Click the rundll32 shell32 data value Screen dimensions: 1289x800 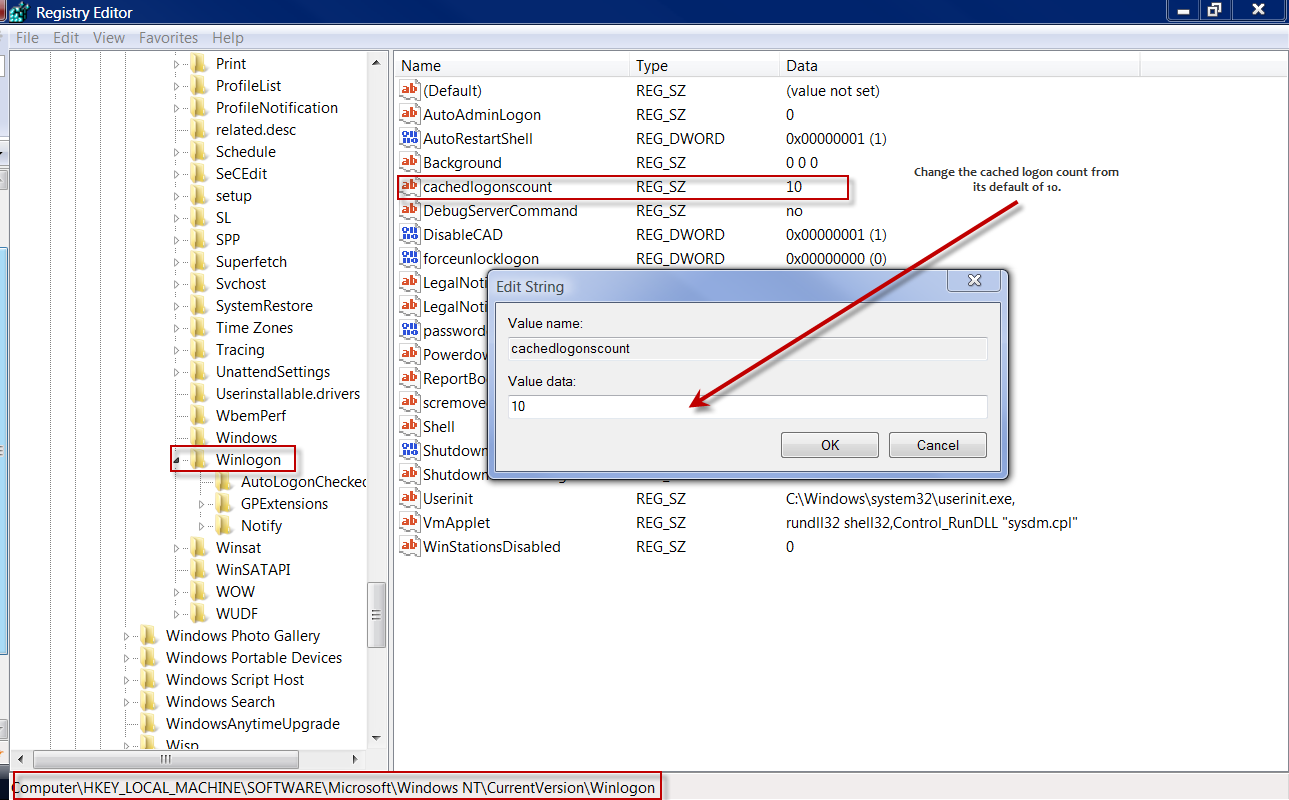point(932,522)
